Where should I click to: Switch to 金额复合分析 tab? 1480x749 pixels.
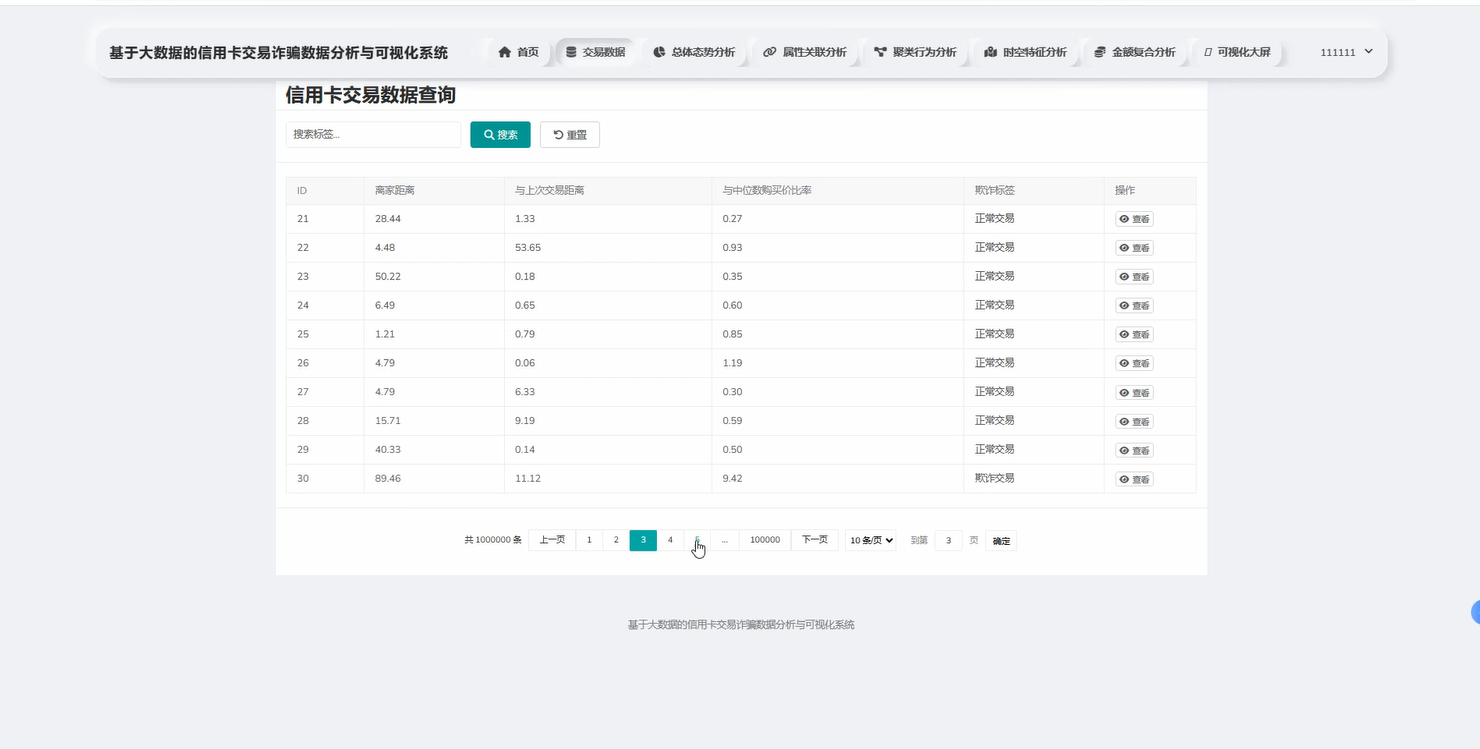coord(1134,52)
